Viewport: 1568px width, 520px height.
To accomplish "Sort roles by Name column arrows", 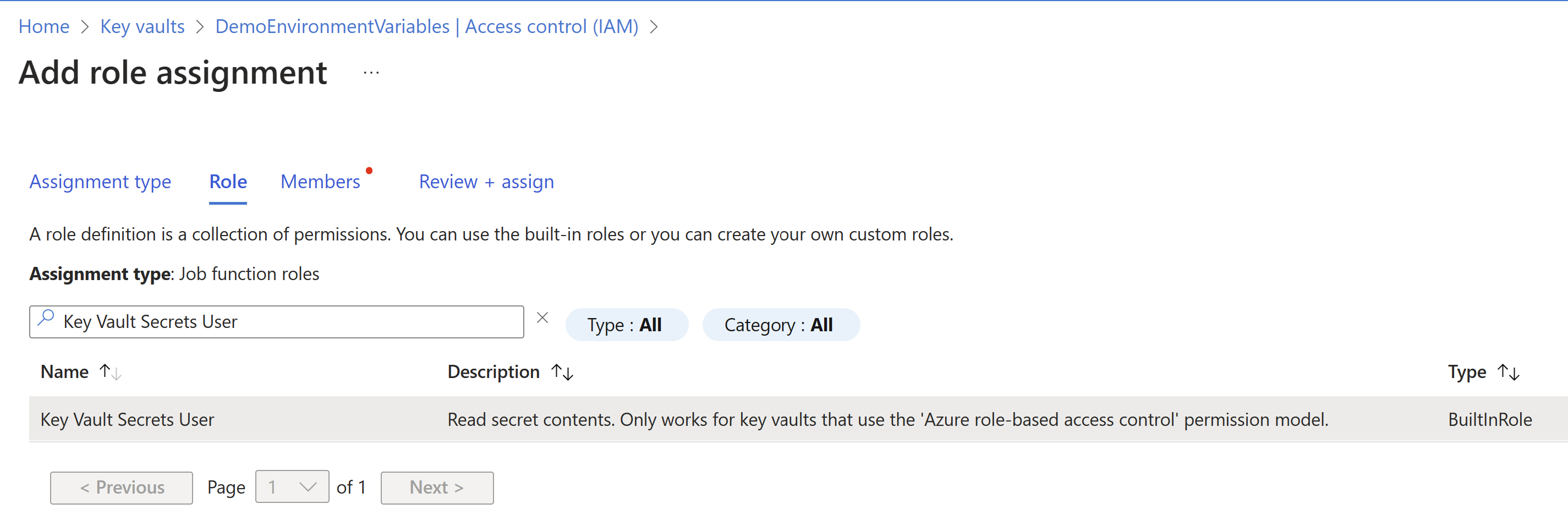I will click(110, 371).
